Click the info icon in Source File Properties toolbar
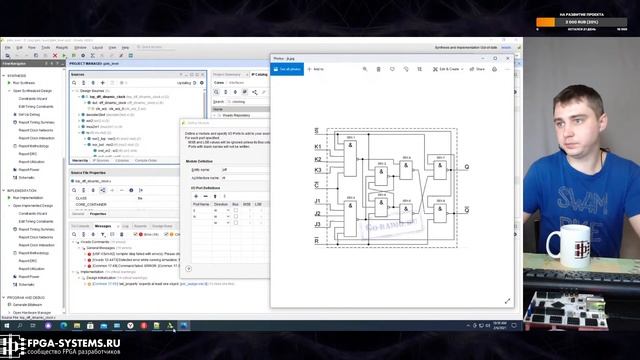This screenshot has width=640, height=360. click(x=131, y=190)
